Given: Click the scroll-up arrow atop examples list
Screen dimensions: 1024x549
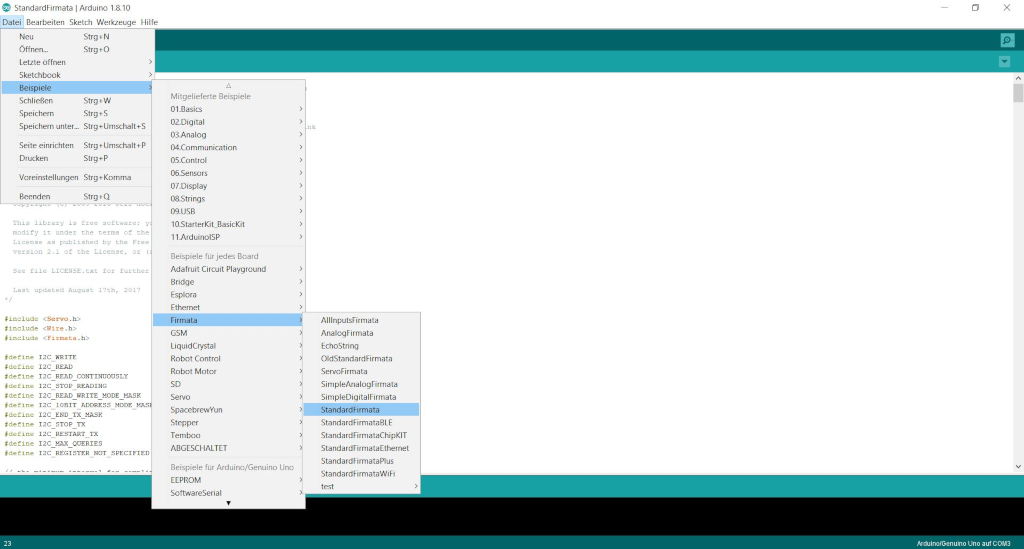Looking at the screenshot, I should point(229,86).
